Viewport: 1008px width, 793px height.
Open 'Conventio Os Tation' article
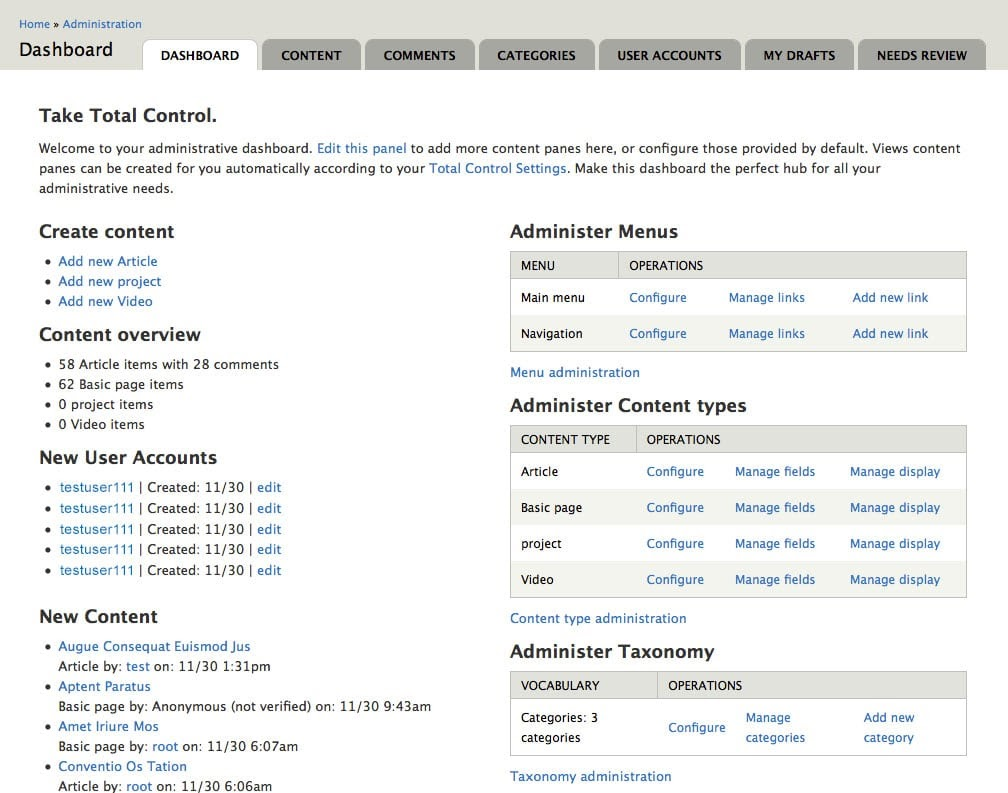click(122, 767)
